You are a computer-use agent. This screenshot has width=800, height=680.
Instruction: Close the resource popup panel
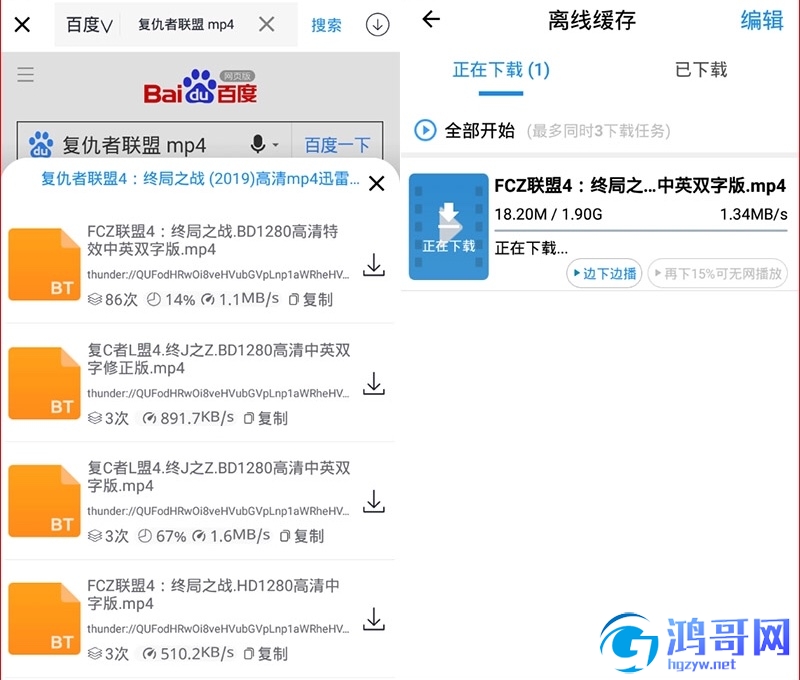tap(377, 183)
